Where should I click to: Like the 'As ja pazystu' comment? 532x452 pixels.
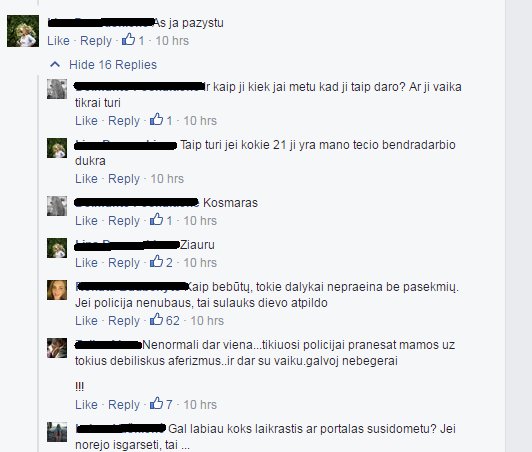(58, 41)
